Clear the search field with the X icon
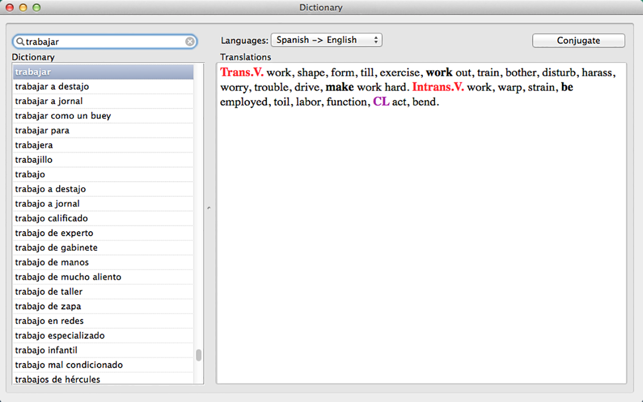 pyautogui.click(x=189, y=41)
